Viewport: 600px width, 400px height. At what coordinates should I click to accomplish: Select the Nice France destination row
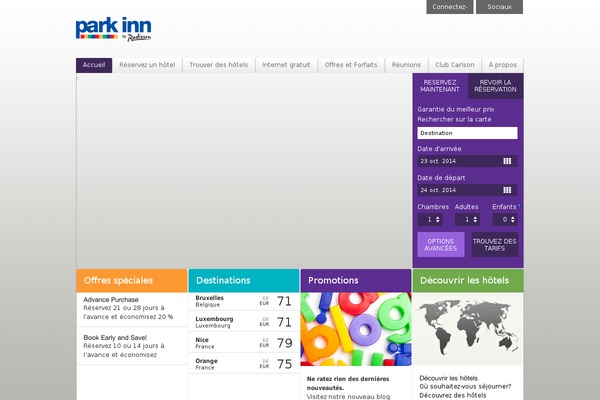tap(244, 343)
